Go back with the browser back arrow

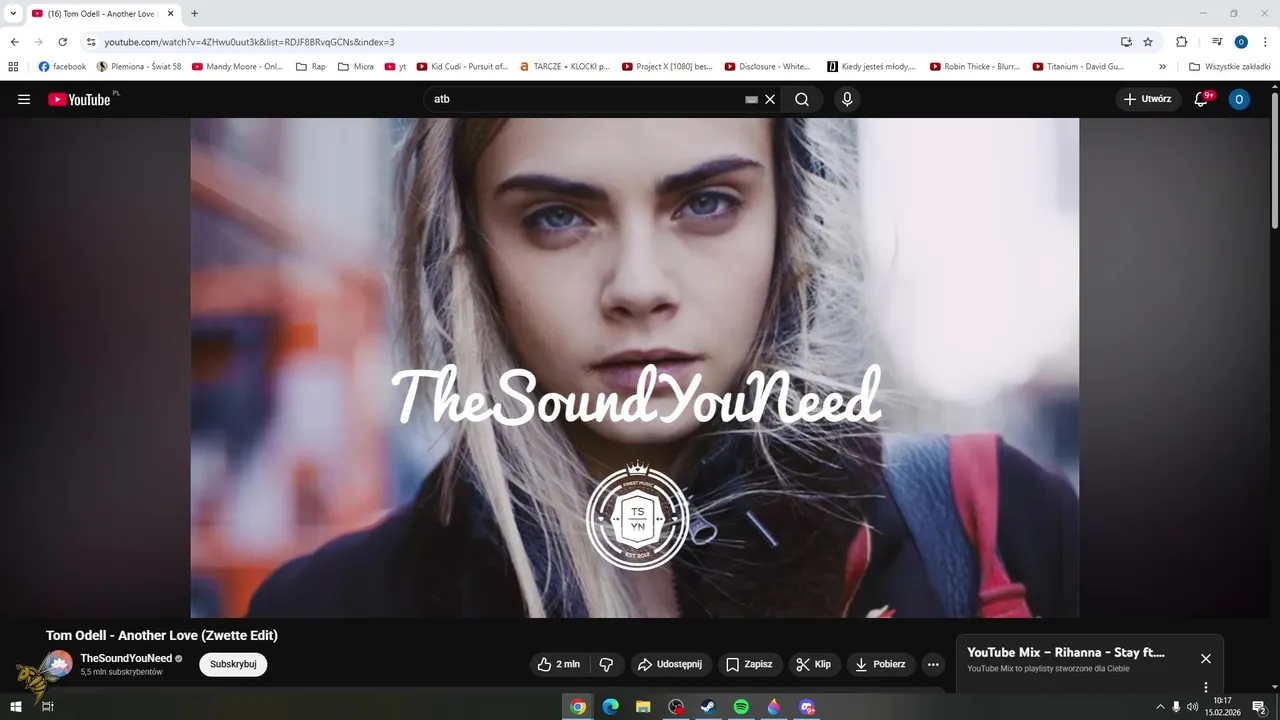(x=14, y=42)
